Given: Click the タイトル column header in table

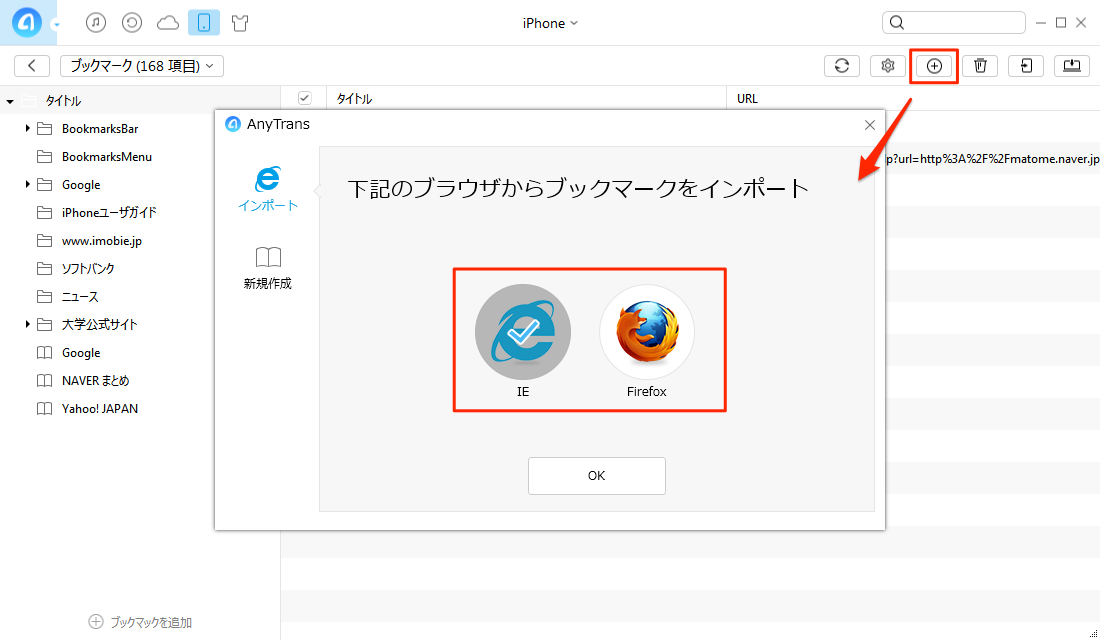Looking at the screenshot, I should coord(354,98).
